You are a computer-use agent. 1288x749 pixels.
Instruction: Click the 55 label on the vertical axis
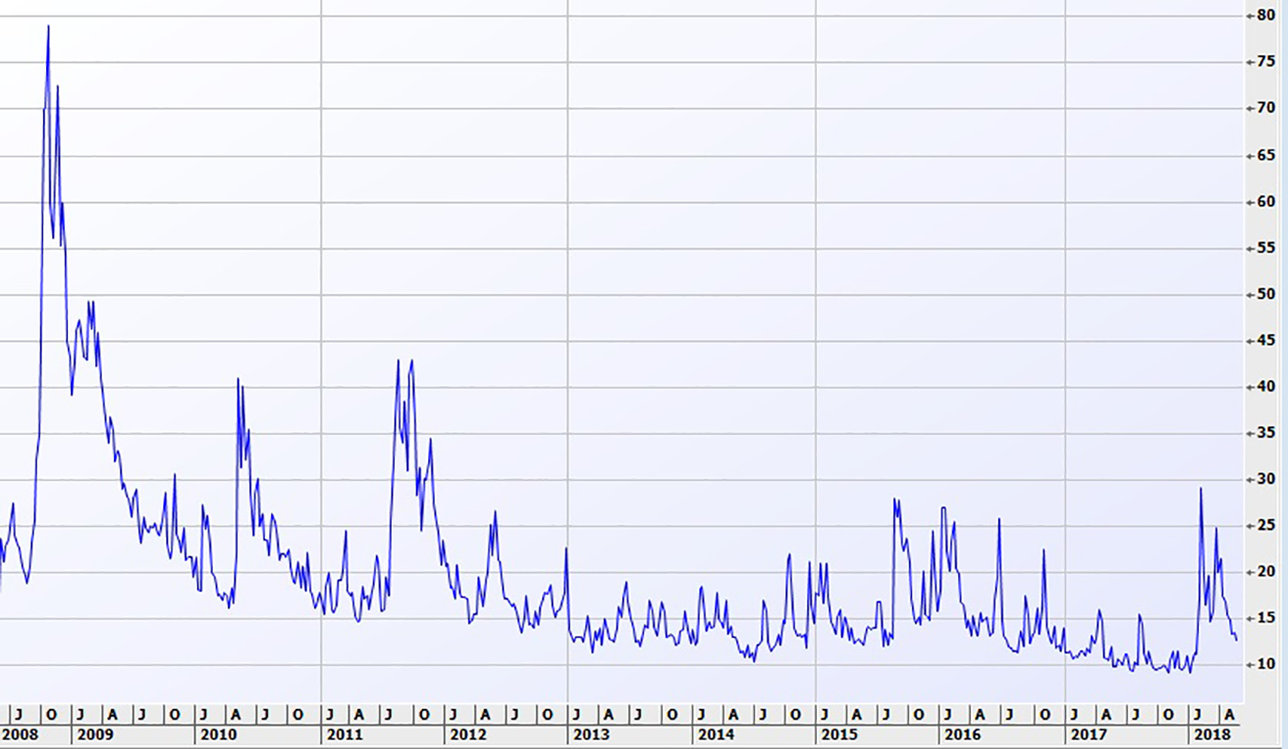[x=1265, y=247]
